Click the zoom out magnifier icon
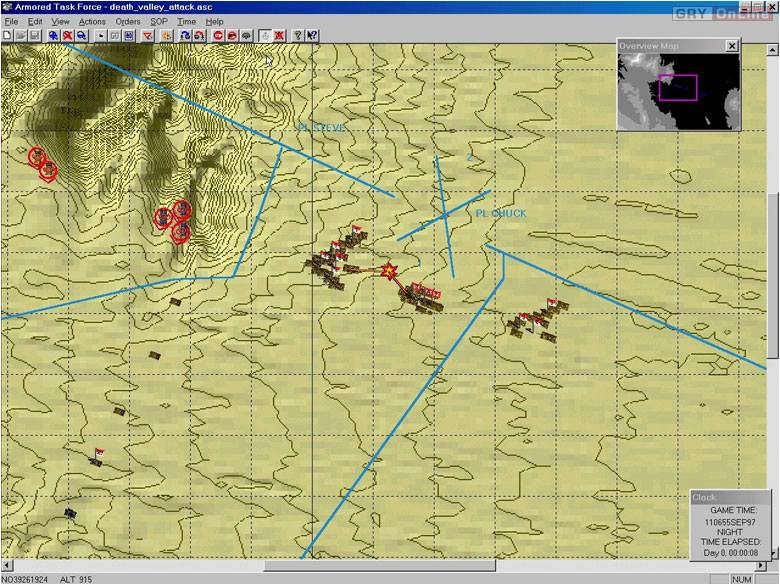This screenshot has height=585, width=780. pos(81,35)
